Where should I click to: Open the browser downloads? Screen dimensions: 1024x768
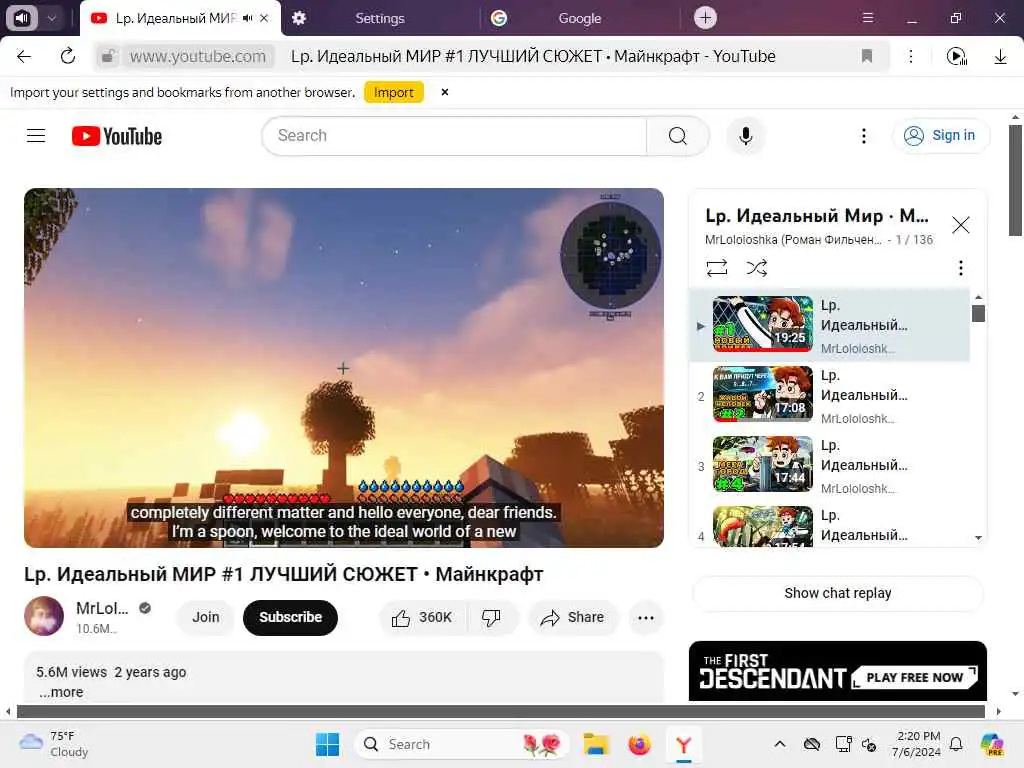(x=1000, y=56)
